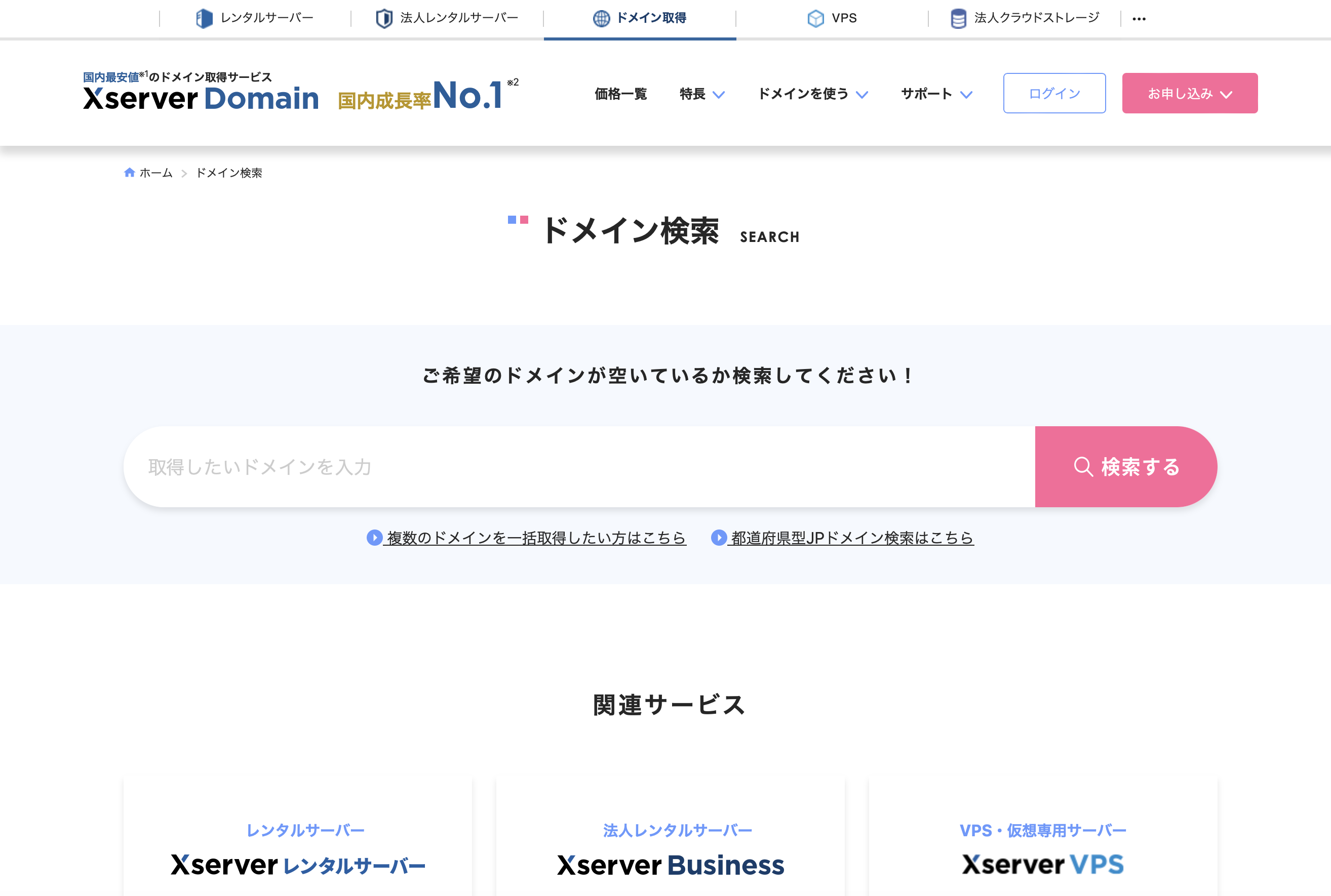Expand the ドメインを使う dropdown
The image size is (1331, 896).
click(x=812, y=94)
